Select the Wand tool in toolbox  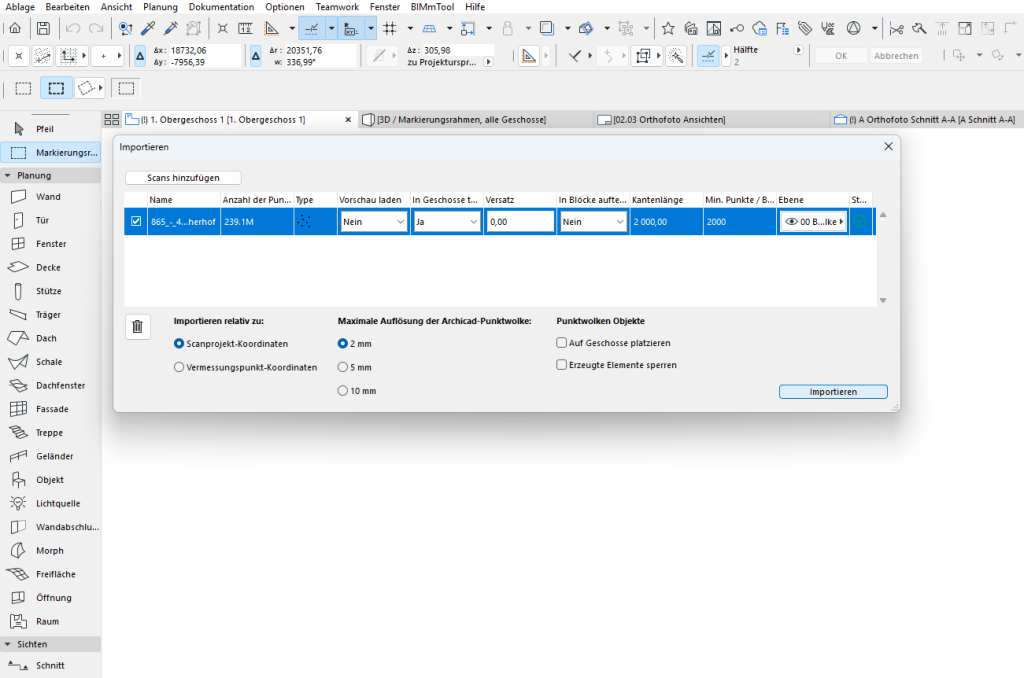(x=48, y=197)
